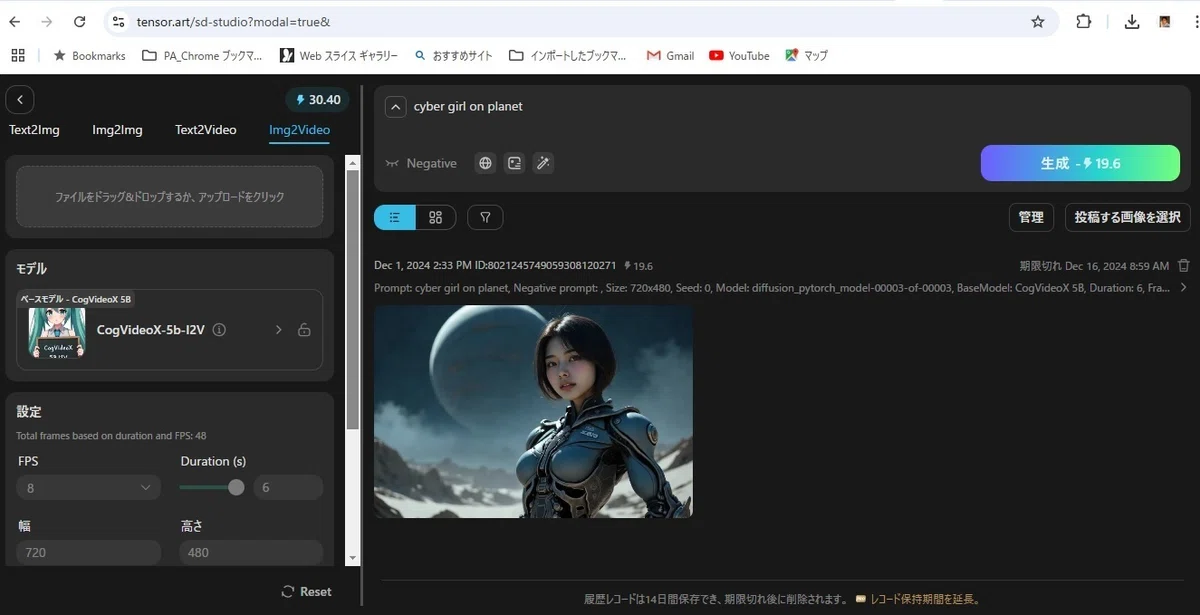Screen dimensions: 1200x615
Task: Open the translate globe icon under prompt
Action: point(485,163)
